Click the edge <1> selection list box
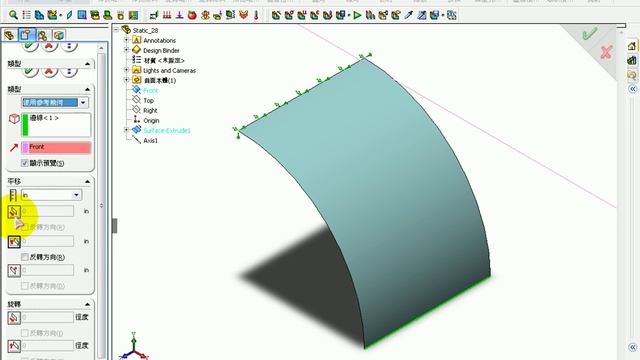640x360 pixels. point(56,125)
